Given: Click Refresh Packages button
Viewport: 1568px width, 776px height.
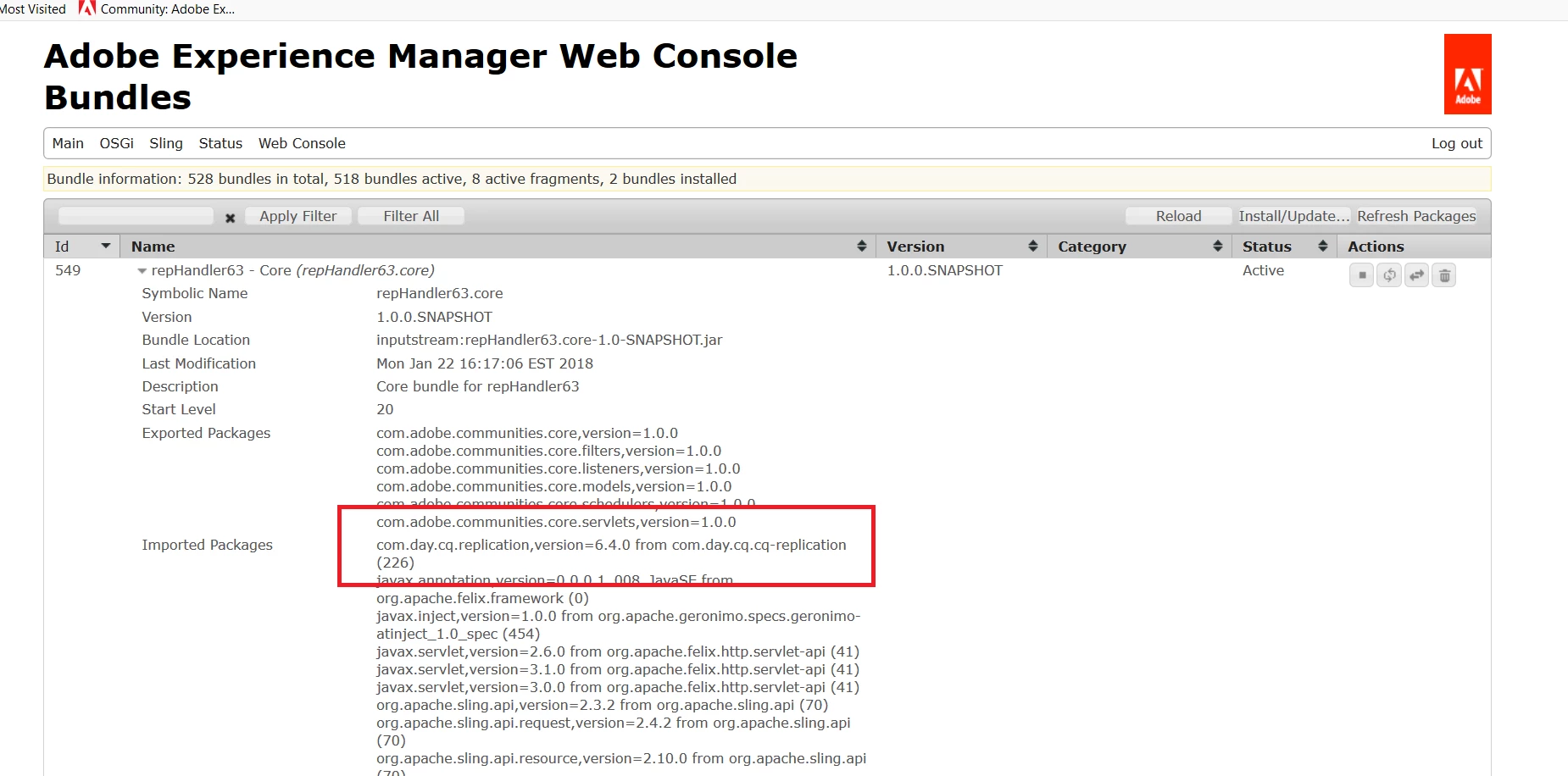Looking at the screenshot, I should (1416, 216).
